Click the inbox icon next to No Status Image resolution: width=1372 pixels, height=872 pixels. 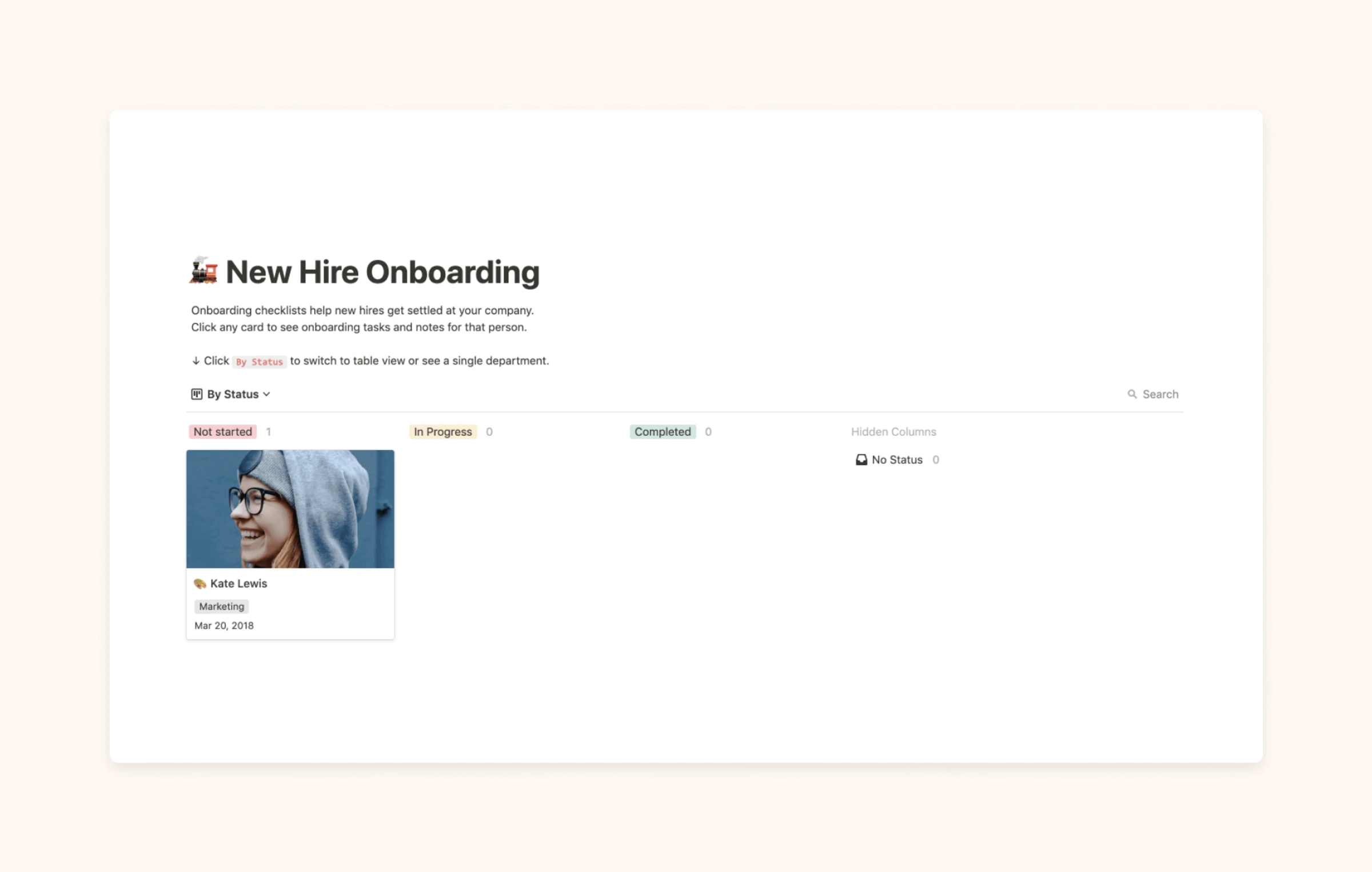(x=861, y=459)
